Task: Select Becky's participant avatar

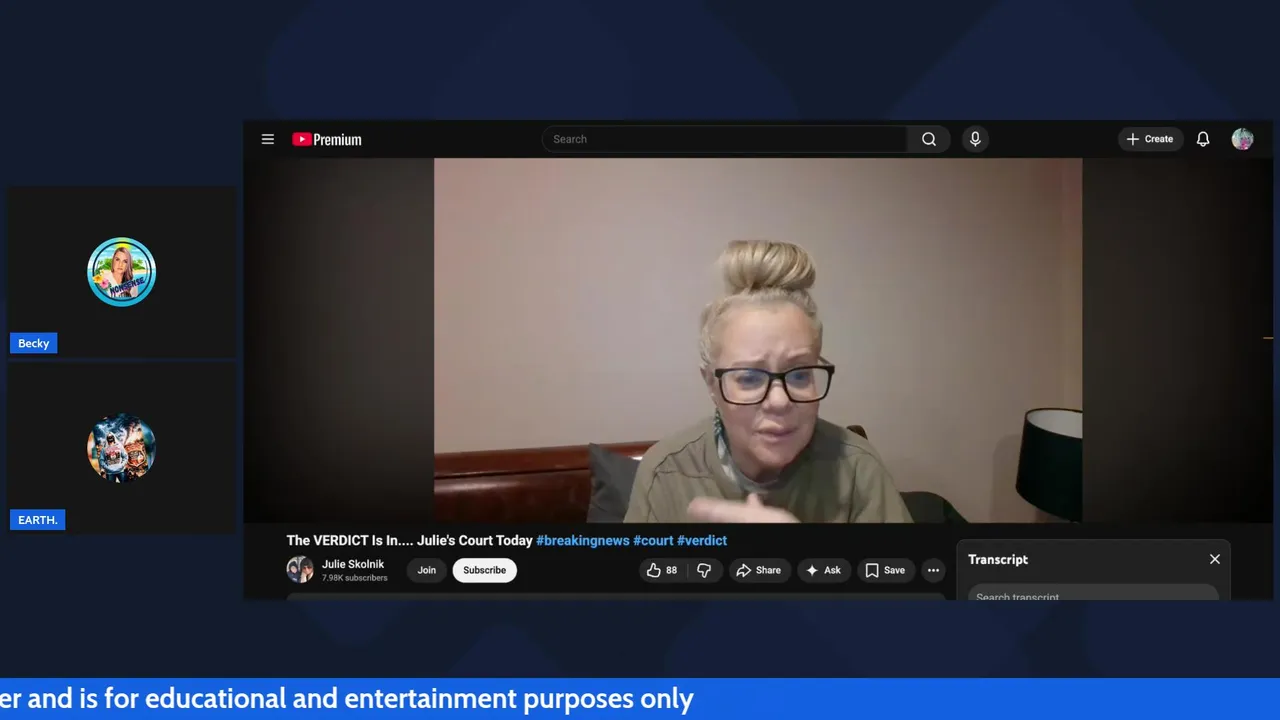Action: coord(121,272)
